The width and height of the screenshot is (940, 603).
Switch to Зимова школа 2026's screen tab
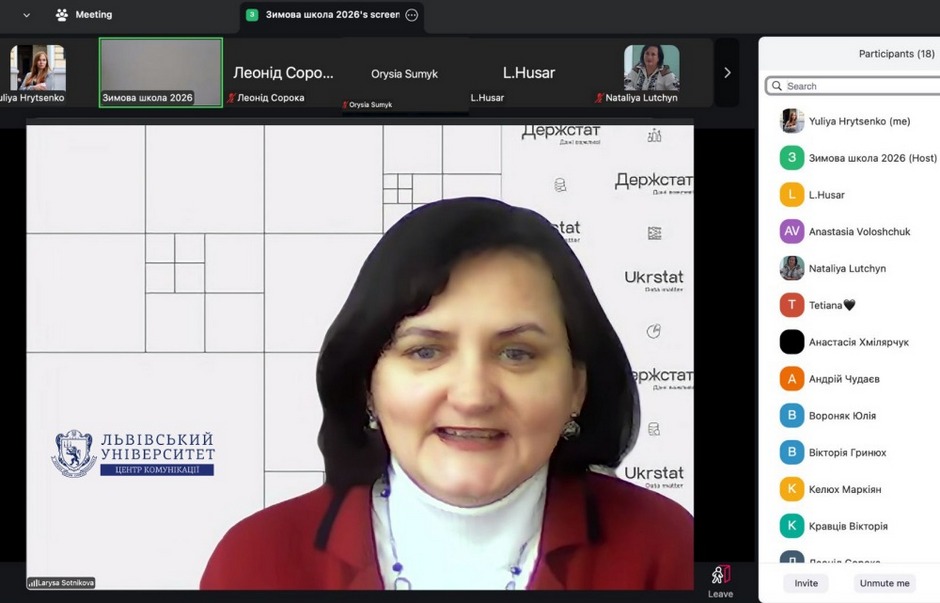tap(330, 15)
